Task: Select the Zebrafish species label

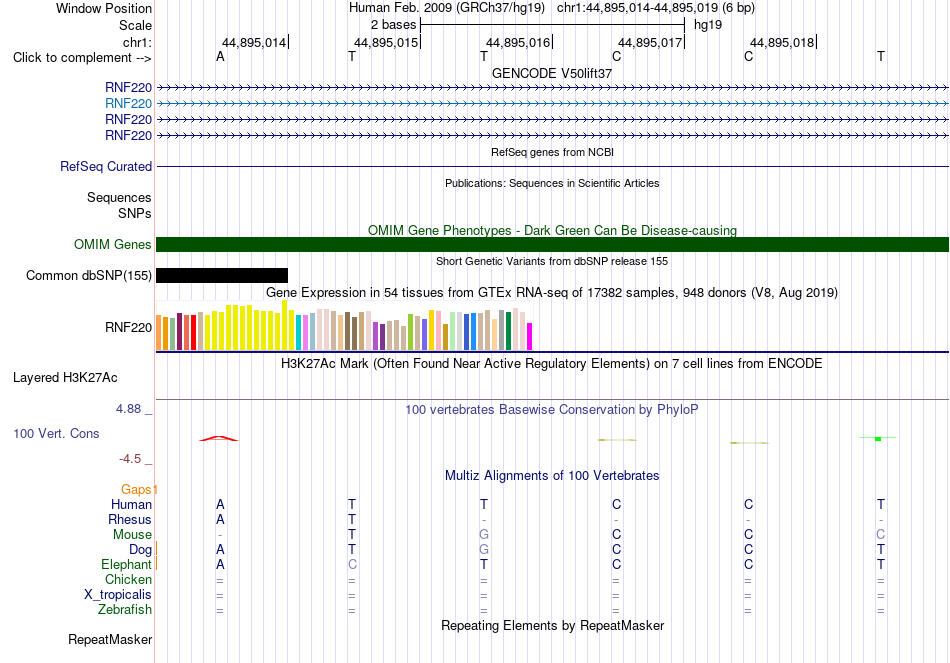Action: click(125, 610)
